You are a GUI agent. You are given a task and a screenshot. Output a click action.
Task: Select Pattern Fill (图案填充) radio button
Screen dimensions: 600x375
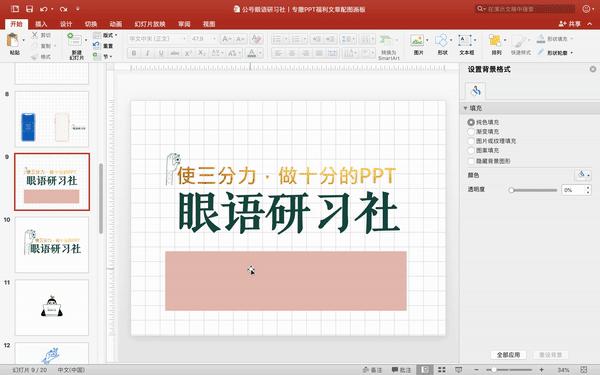pyautogui.click(x=471, y=150)
